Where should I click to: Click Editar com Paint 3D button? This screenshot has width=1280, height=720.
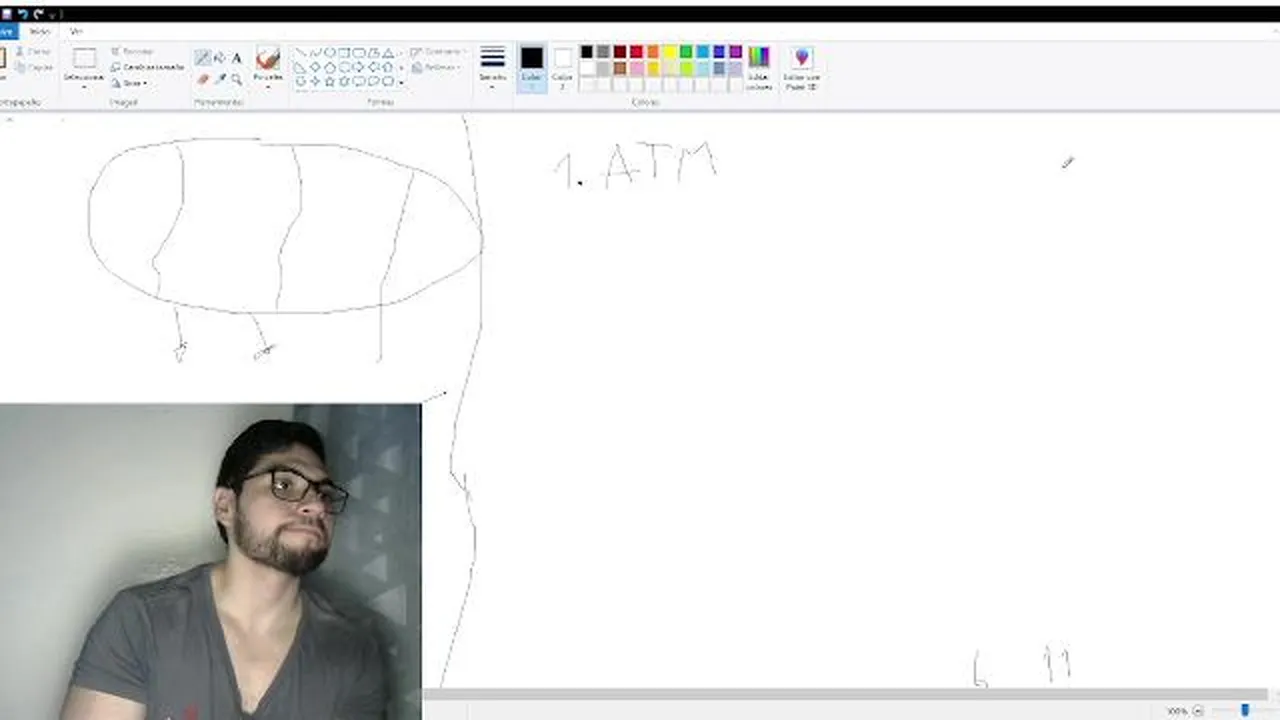point(801,67)
